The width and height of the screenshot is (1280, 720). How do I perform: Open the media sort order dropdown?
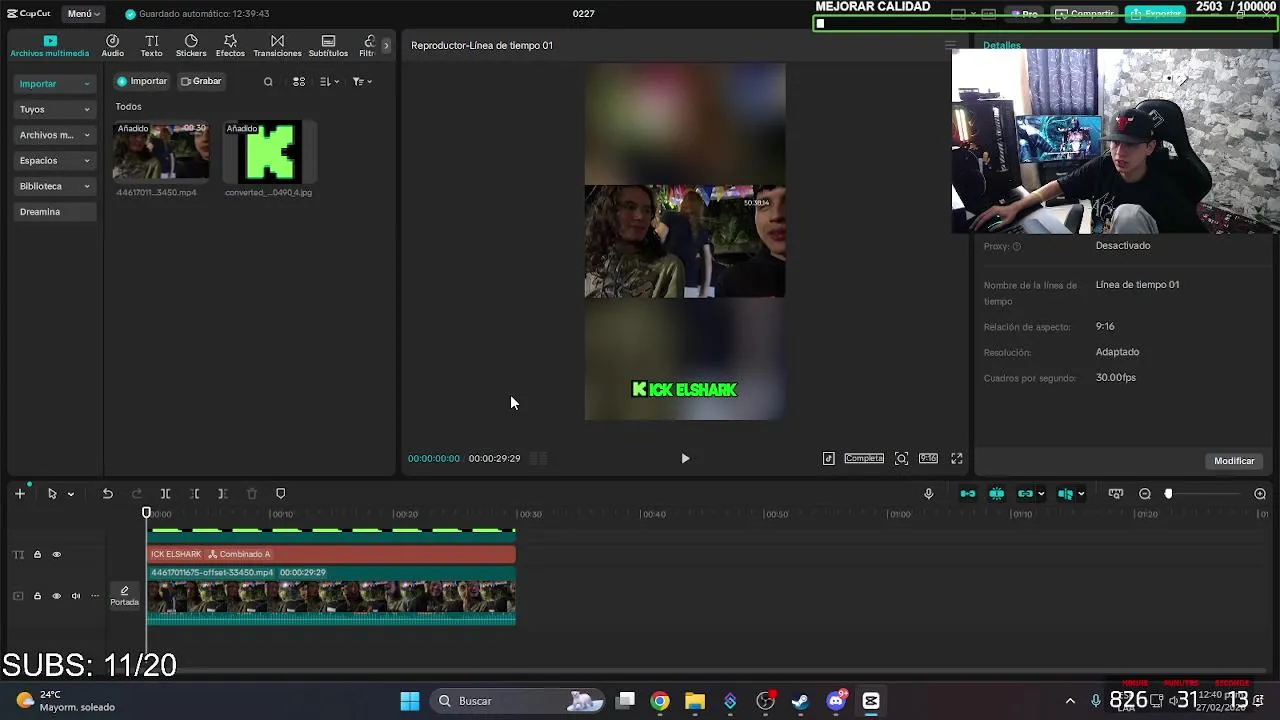[x=330, y=82]
